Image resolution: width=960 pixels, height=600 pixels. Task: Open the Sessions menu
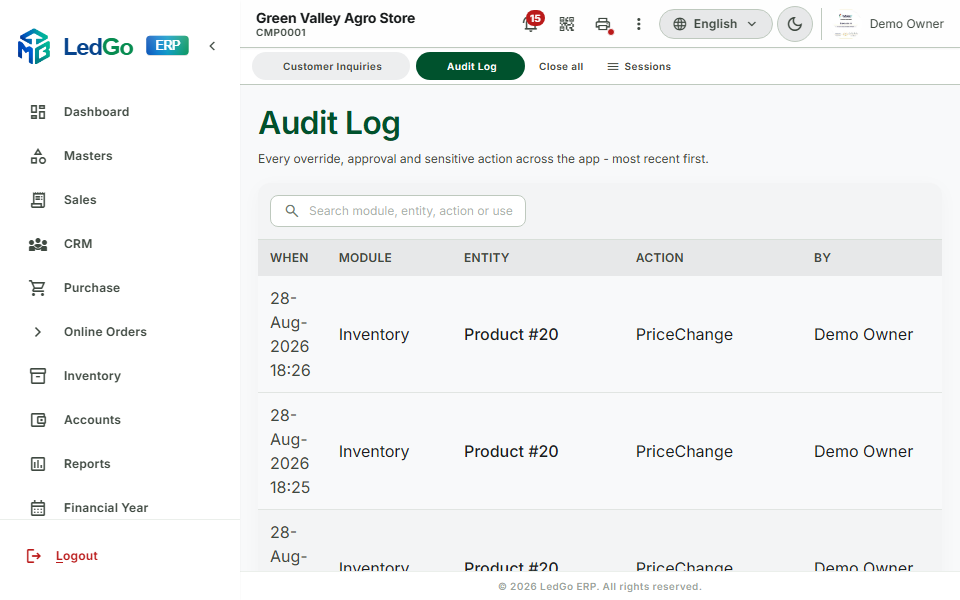coord(639,67)
